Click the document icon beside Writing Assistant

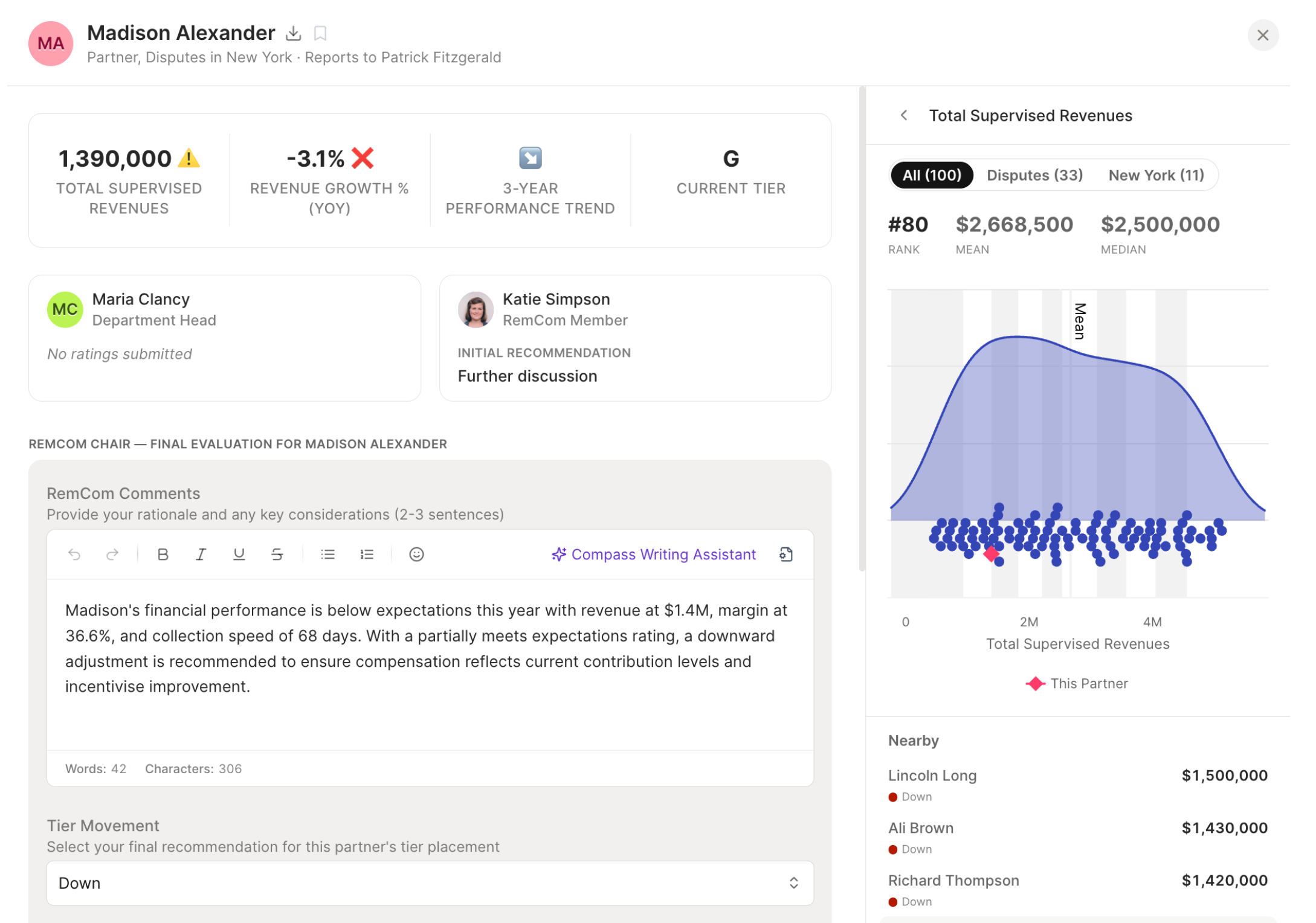pos(785,554)
